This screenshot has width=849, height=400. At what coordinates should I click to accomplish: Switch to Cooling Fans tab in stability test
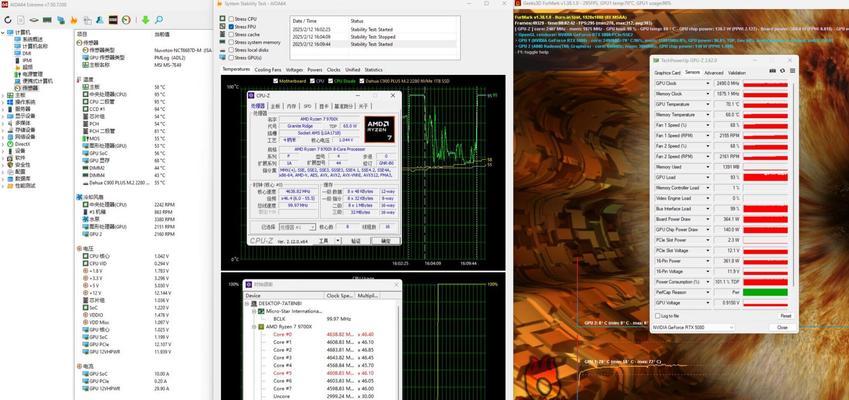coord(268,70)
